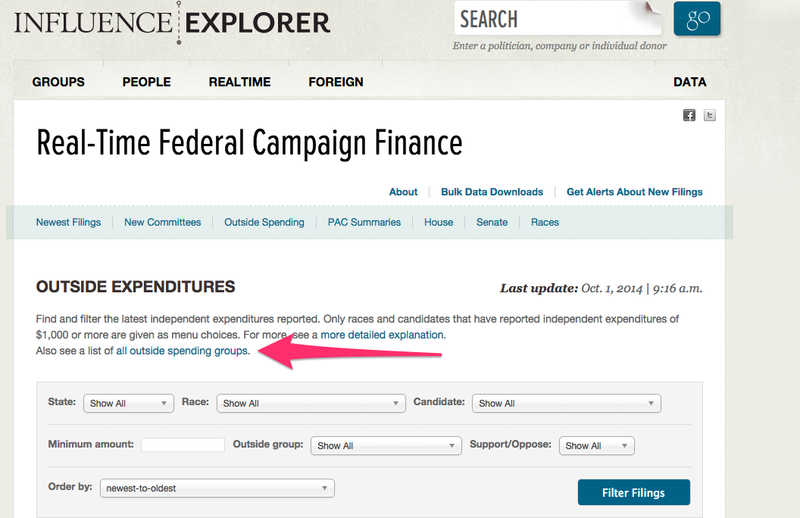This screenshot has width=800, height=518.
Task: Open the Support/Oppose dropdown
Action: [x=597, y=445]
